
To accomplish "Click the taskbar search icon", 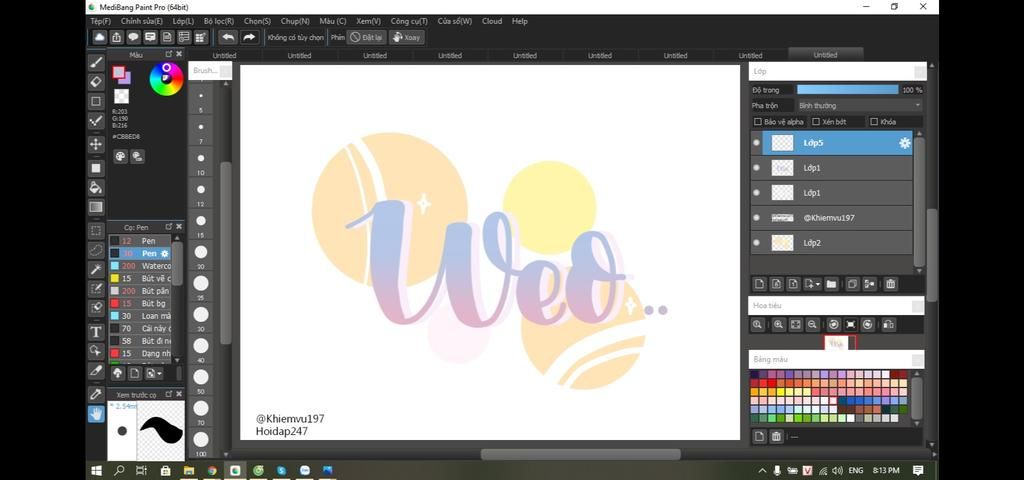I will (x=119, y=470).
